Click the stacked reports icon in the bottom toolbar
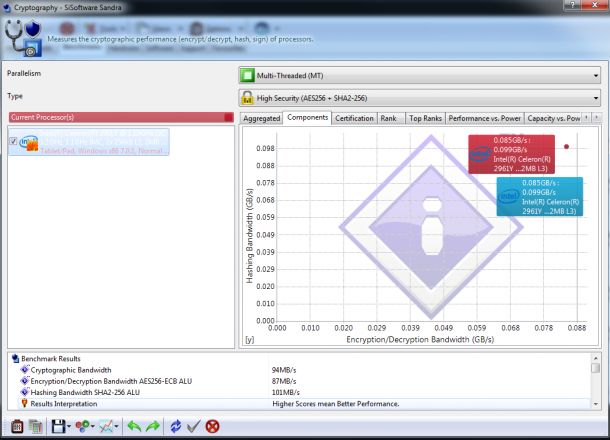Viewport: 610px width, 440px height. tap(35, 426)
